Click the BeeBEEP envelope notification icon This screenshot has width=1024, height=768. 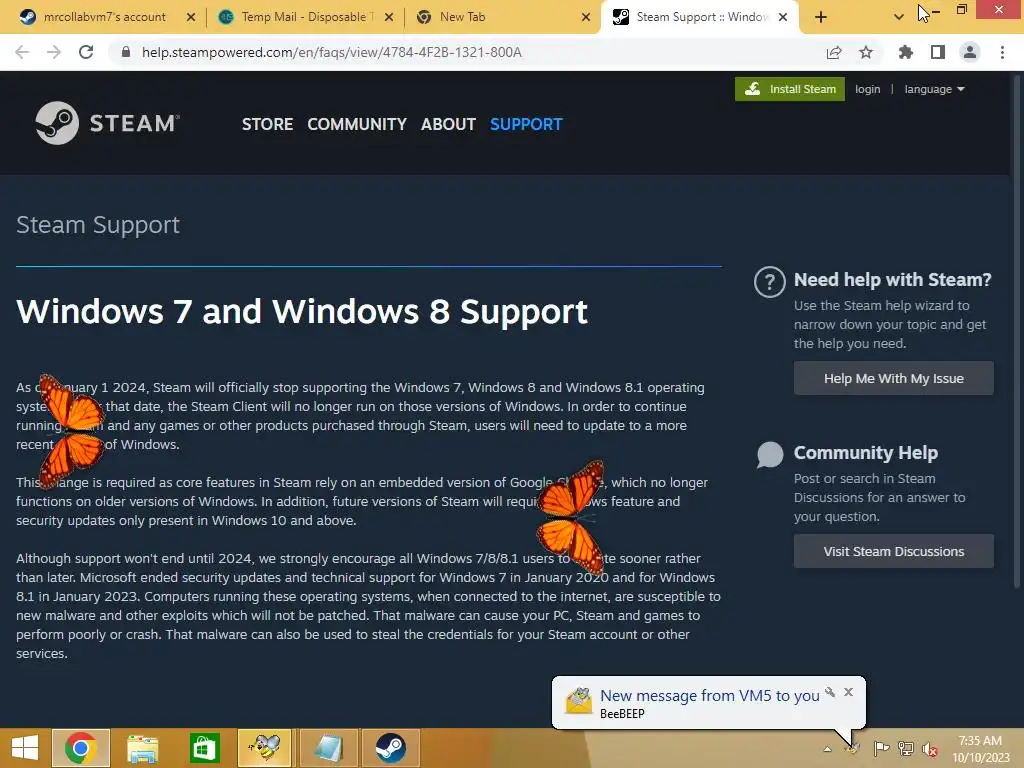pos(578,702)
